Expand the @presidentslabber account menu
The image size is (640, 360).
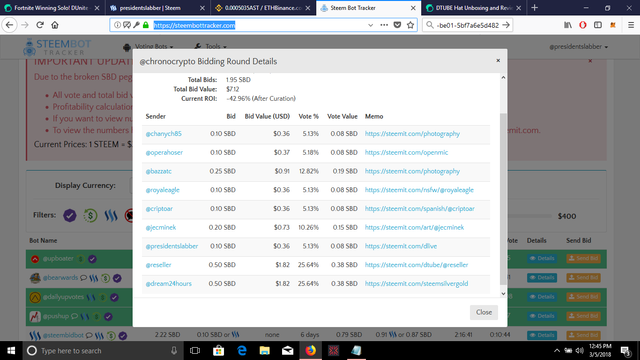click(578, 47)
